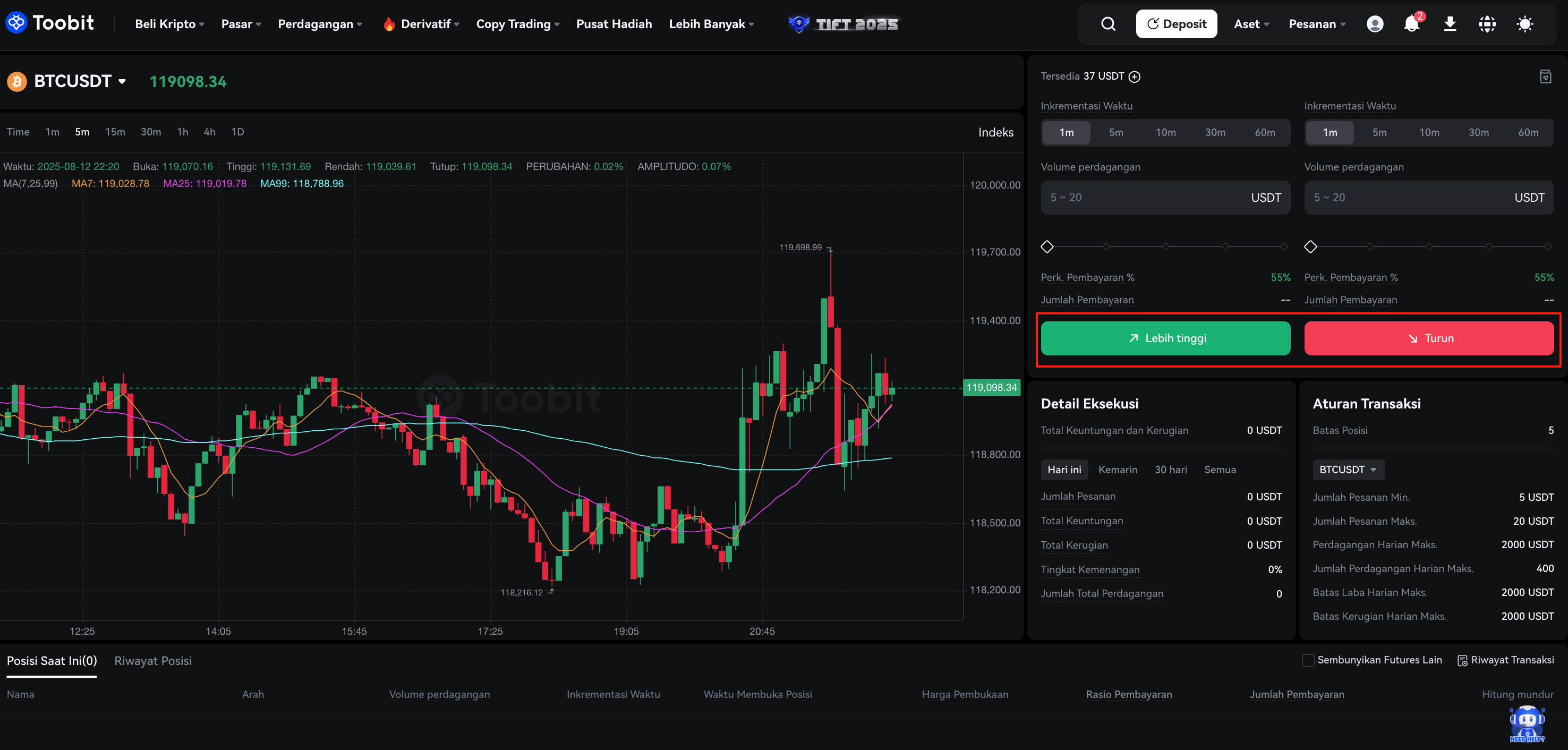Viewport: 1568px width, 750px height.
Task: Click the download app icon
Action: point(1450,24)
